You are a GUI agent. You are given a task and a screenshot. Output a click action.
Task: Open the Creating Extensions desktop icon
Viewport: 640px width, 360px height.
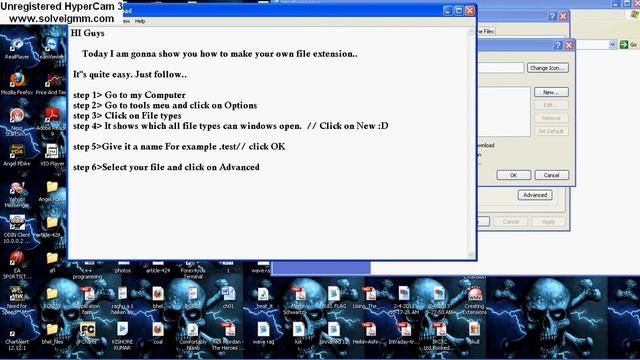474,294
